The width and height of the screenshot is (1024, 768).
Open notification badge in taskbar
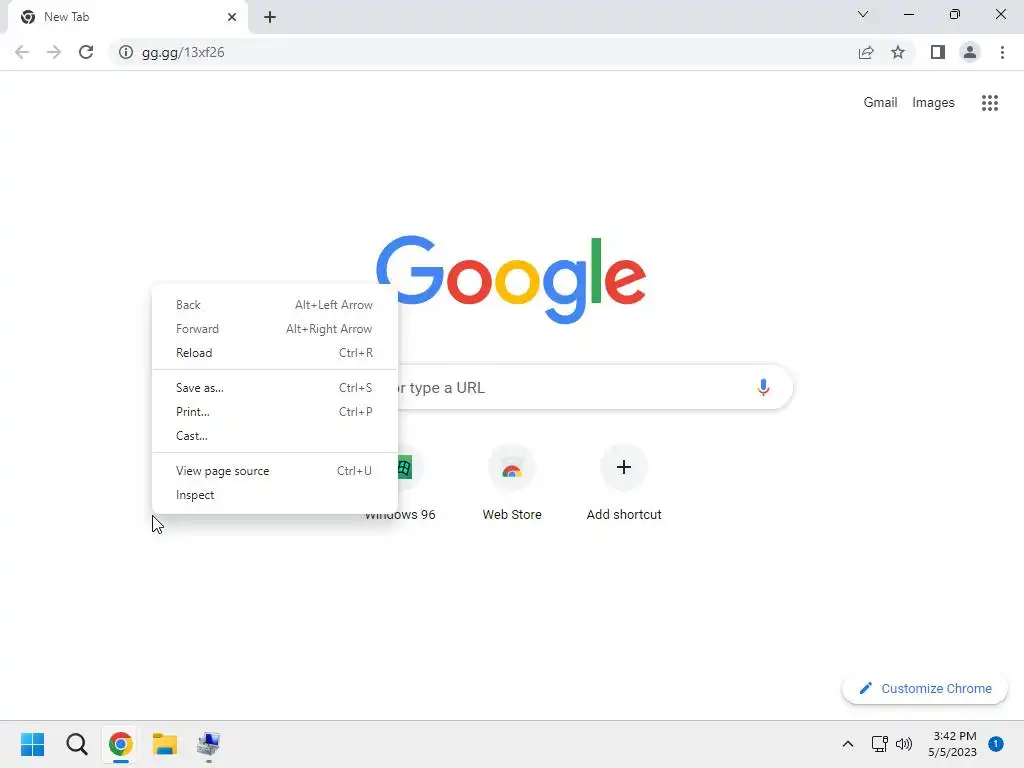click(996, 744)
